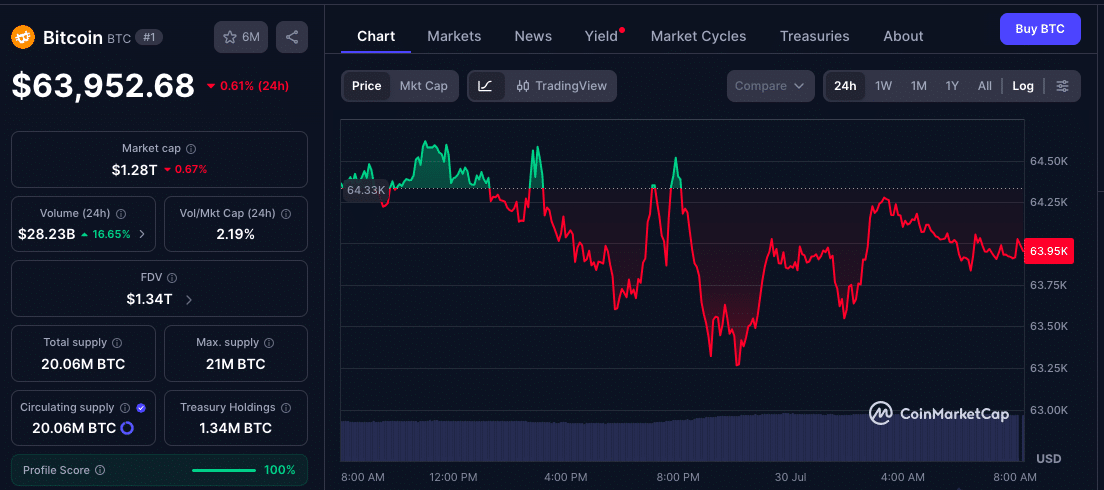This screenshot has width=1104, height=490.
Task: Expand FDV details chevron
Action: pyautogui.click(x=189, y=299)
